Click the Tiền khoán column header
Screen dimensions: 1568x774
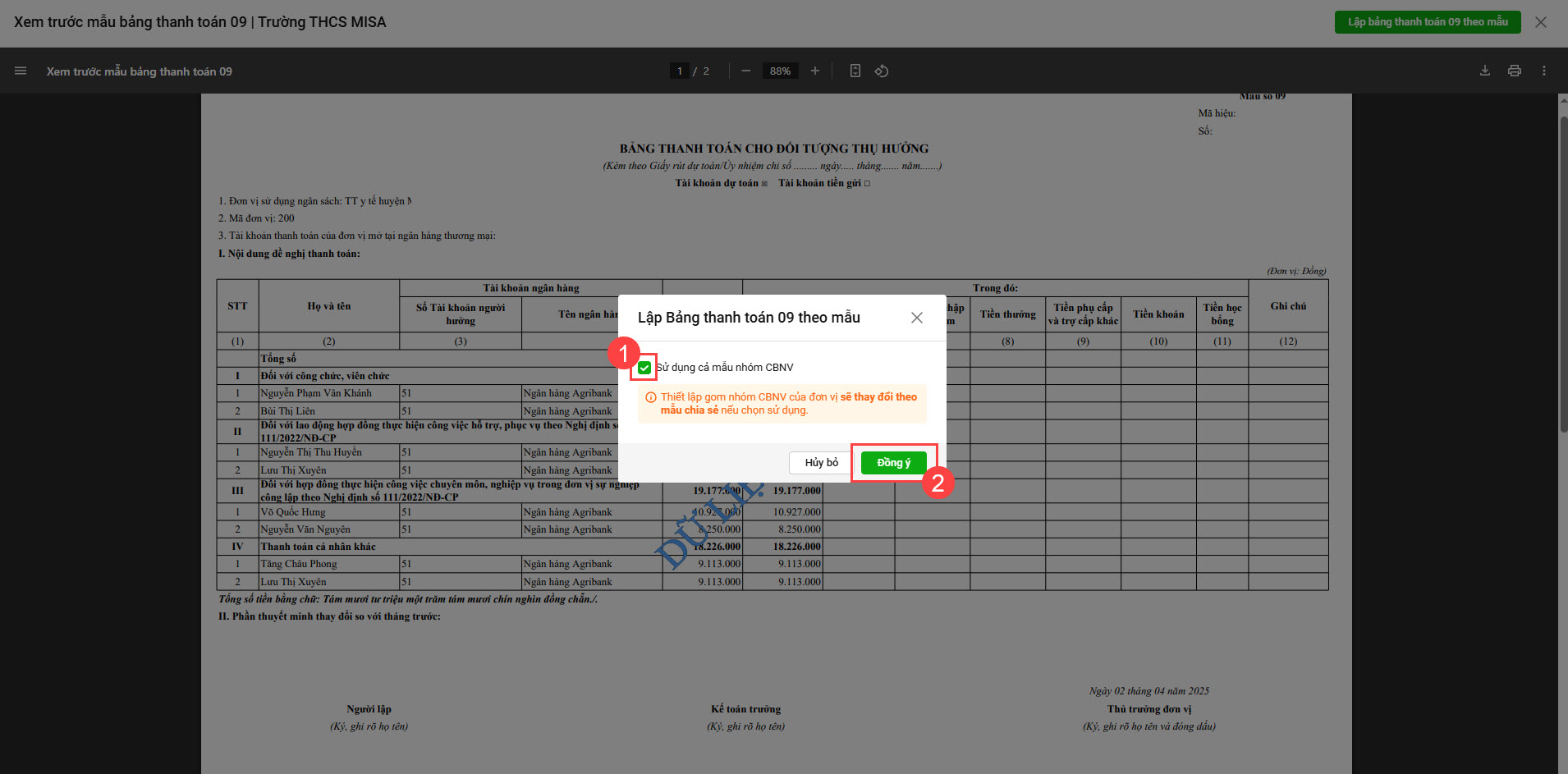[x=1158, y=314]
